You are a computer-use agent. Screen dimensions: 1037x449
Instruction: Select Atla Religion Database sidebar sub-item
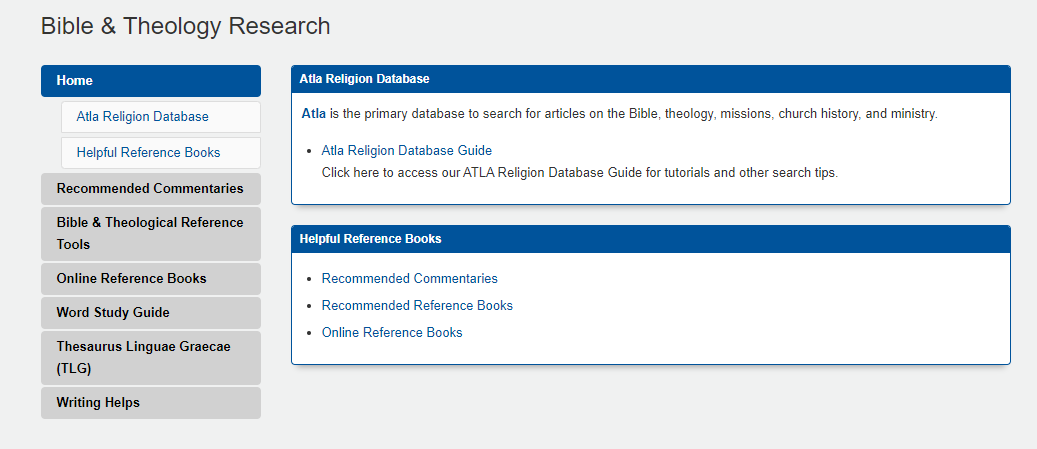point(161,117)
